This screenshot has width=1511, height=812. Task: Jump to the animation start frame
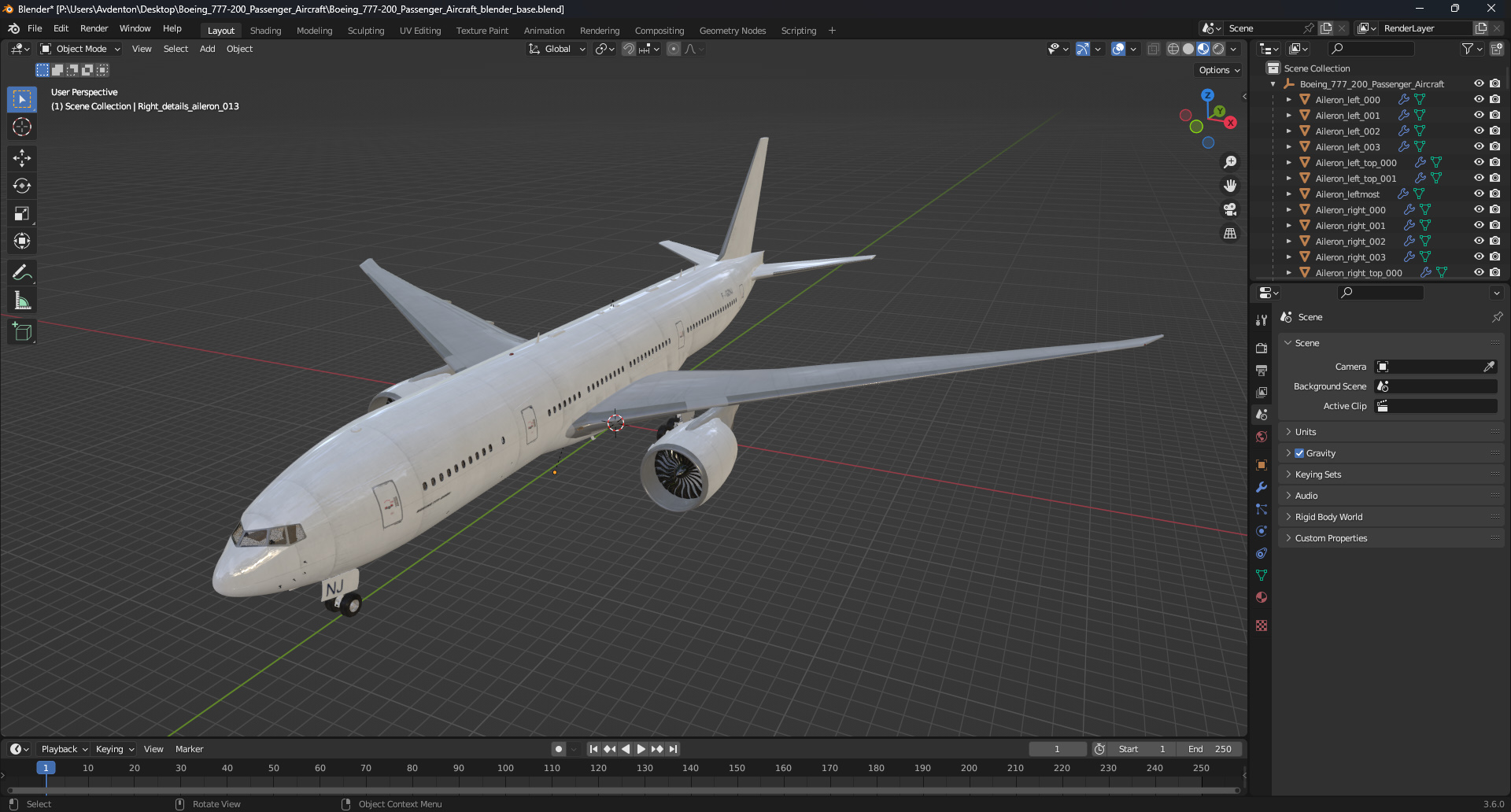pyautogui.click(x=593, y=749)
